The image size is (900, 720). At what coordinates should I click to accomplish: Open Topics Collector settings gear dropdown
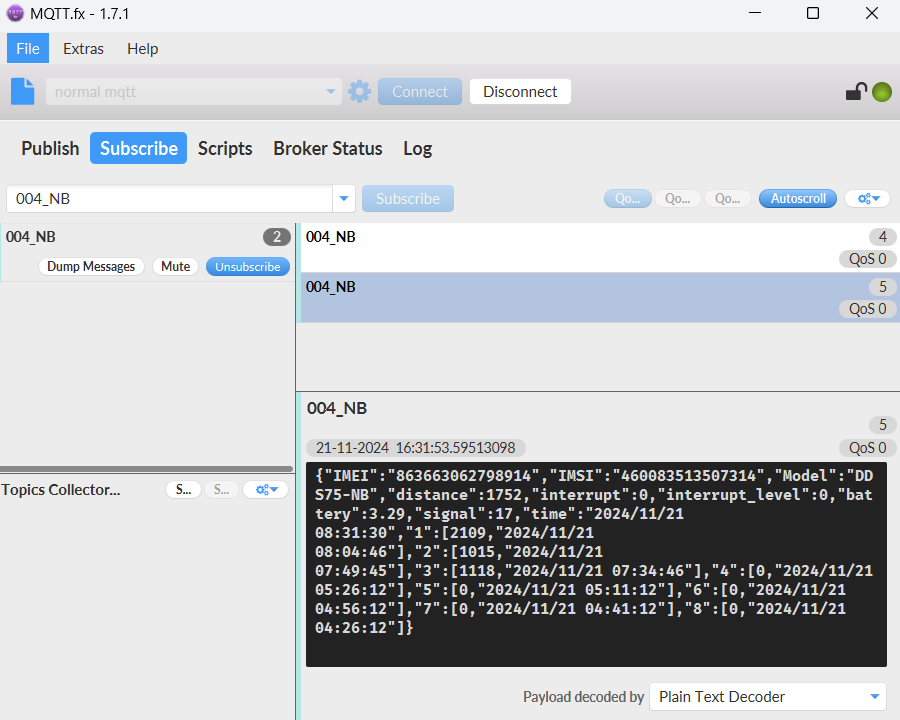pyautogui.click(x=266, y=490)
